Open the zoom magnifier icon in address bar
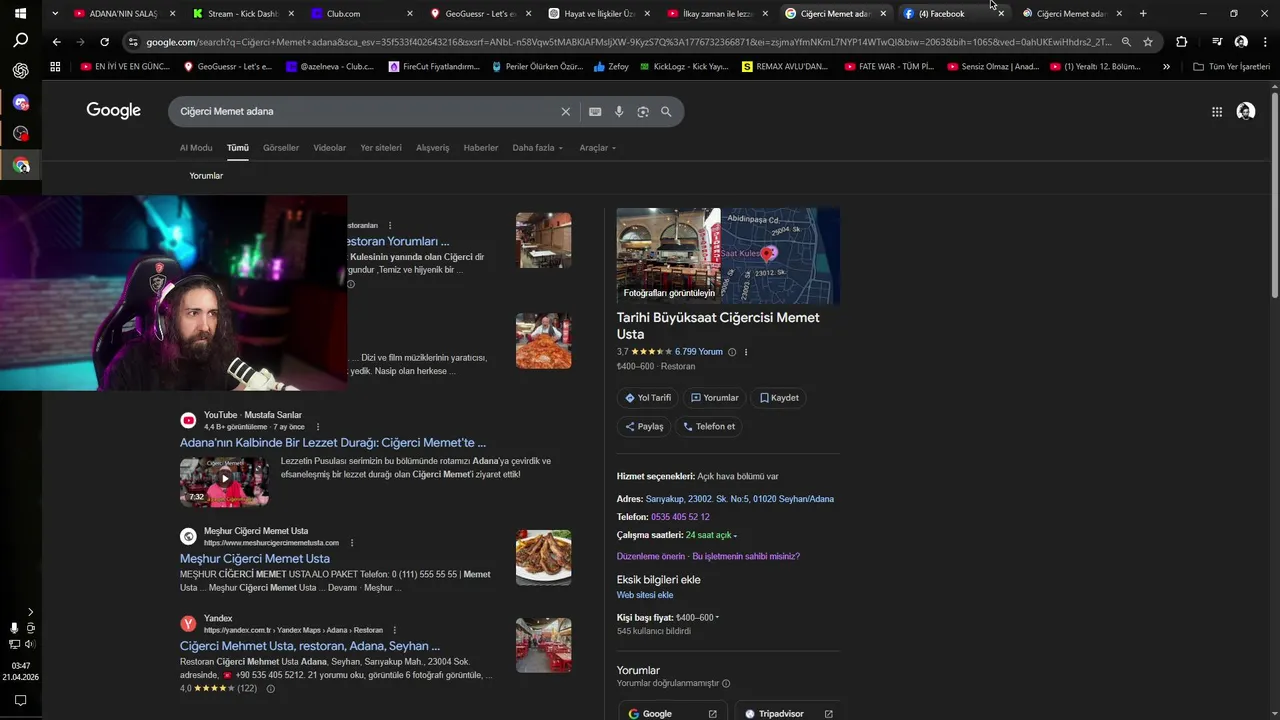1280x720 pixels. pyautogui.click(x=1126, y=42)
